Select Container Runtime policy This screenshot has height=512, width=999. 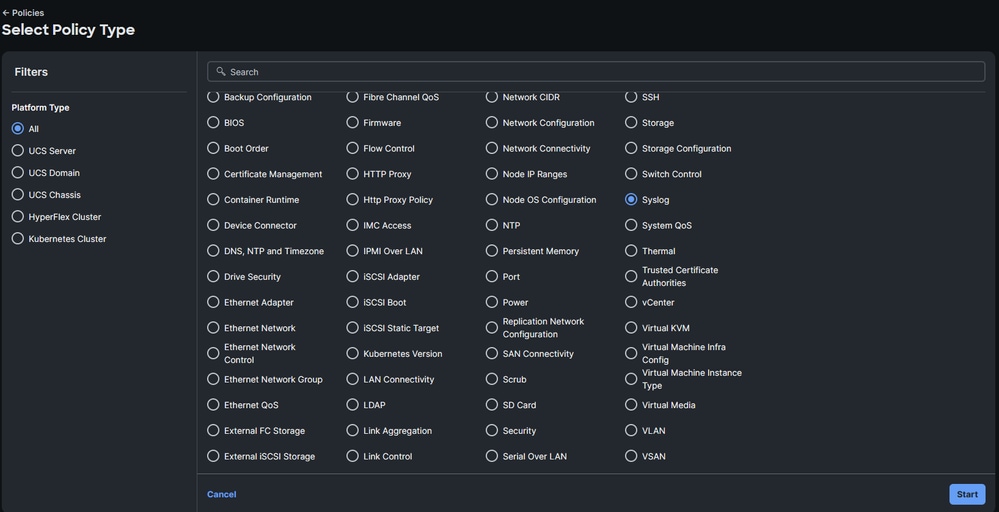213,199
